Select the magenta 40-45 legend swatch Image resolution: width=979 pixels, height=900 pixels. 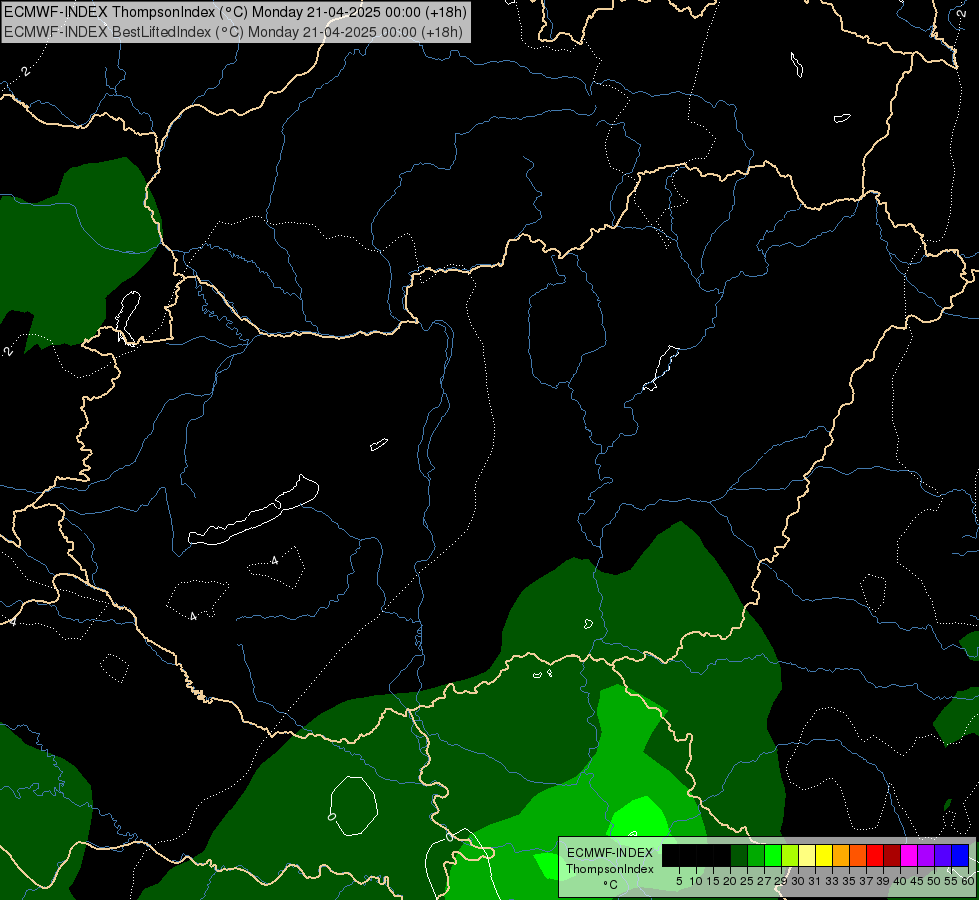(909, 856)
